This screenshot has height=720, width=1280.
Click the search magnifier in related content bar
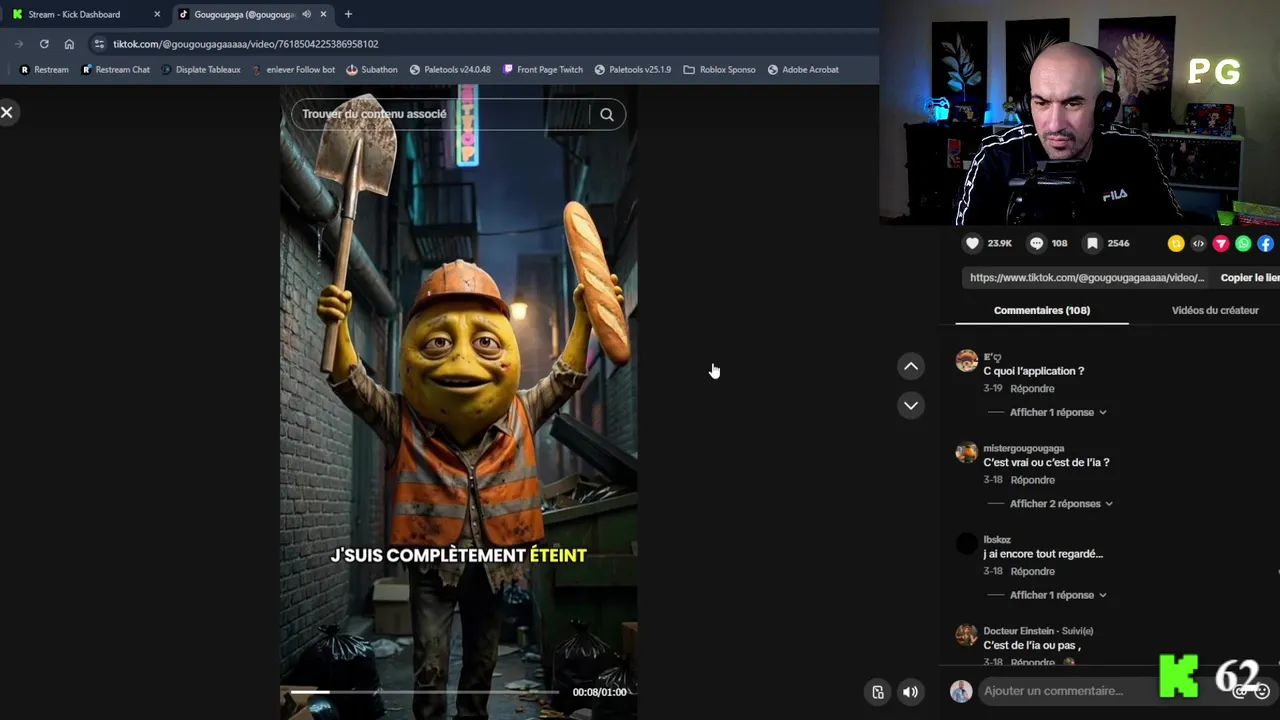606,114
